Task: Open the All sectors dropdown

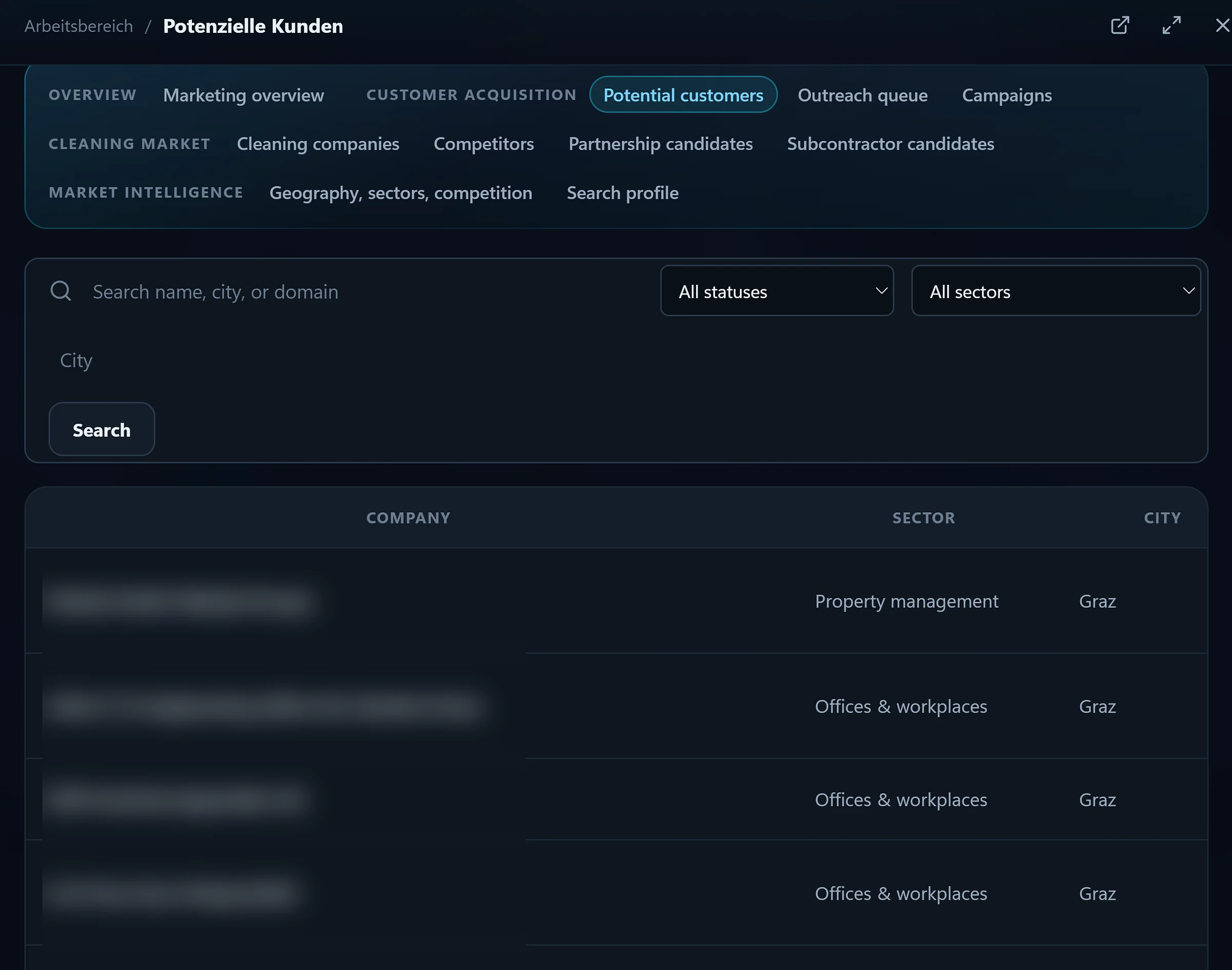Action: (1055, 291)
